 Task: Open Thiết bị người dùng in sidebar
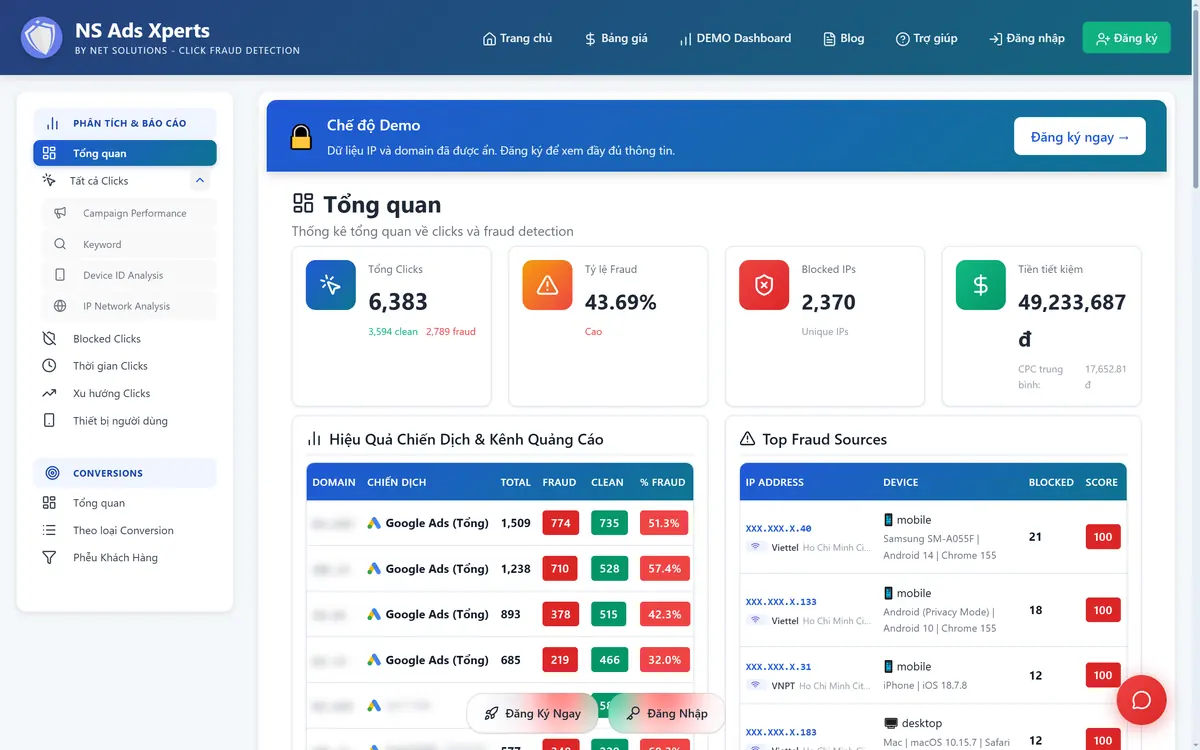pos(125,421)
